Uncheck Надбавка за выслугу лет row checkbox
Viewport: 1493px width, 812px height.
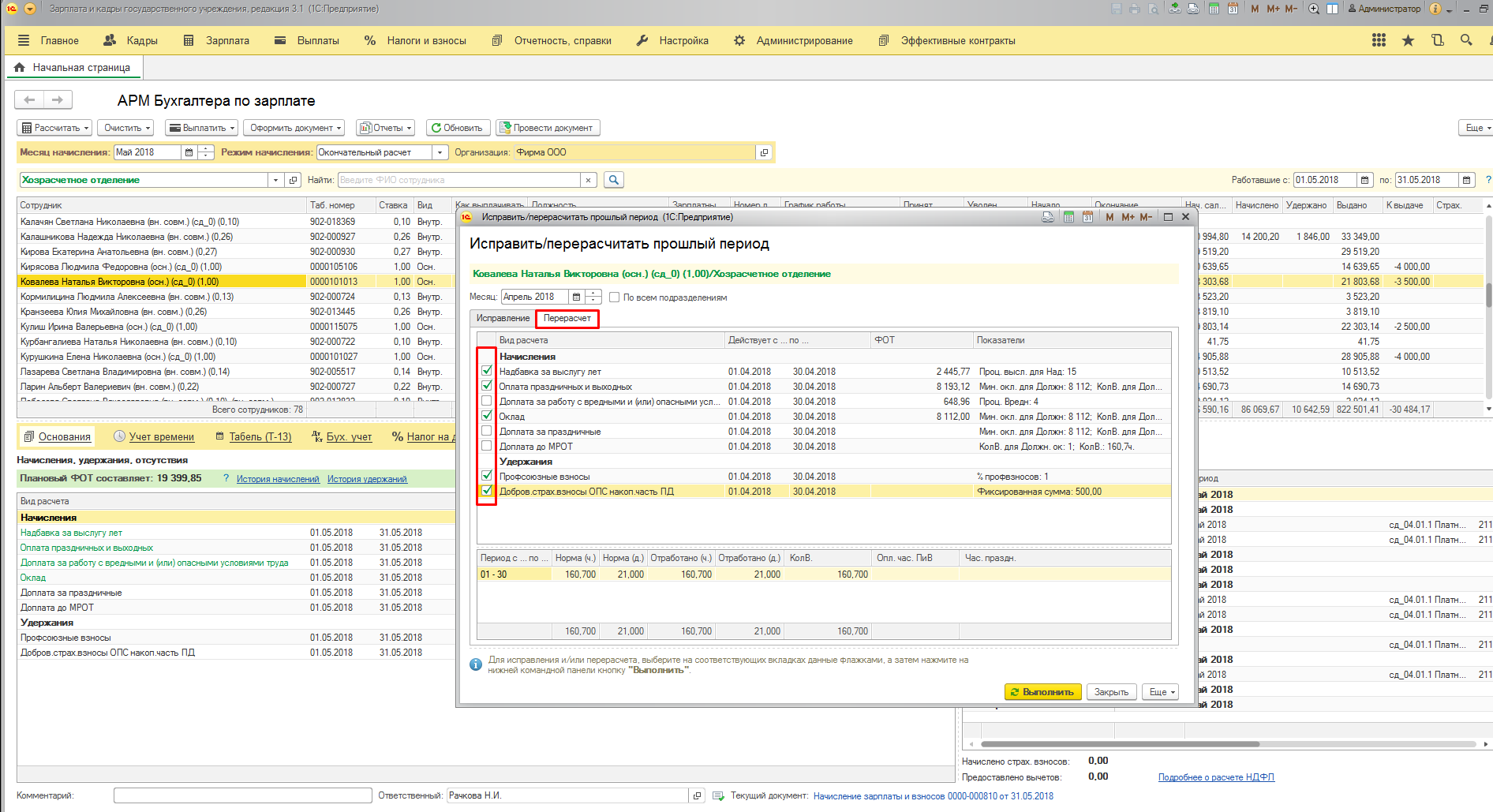[x=487, y=371]
